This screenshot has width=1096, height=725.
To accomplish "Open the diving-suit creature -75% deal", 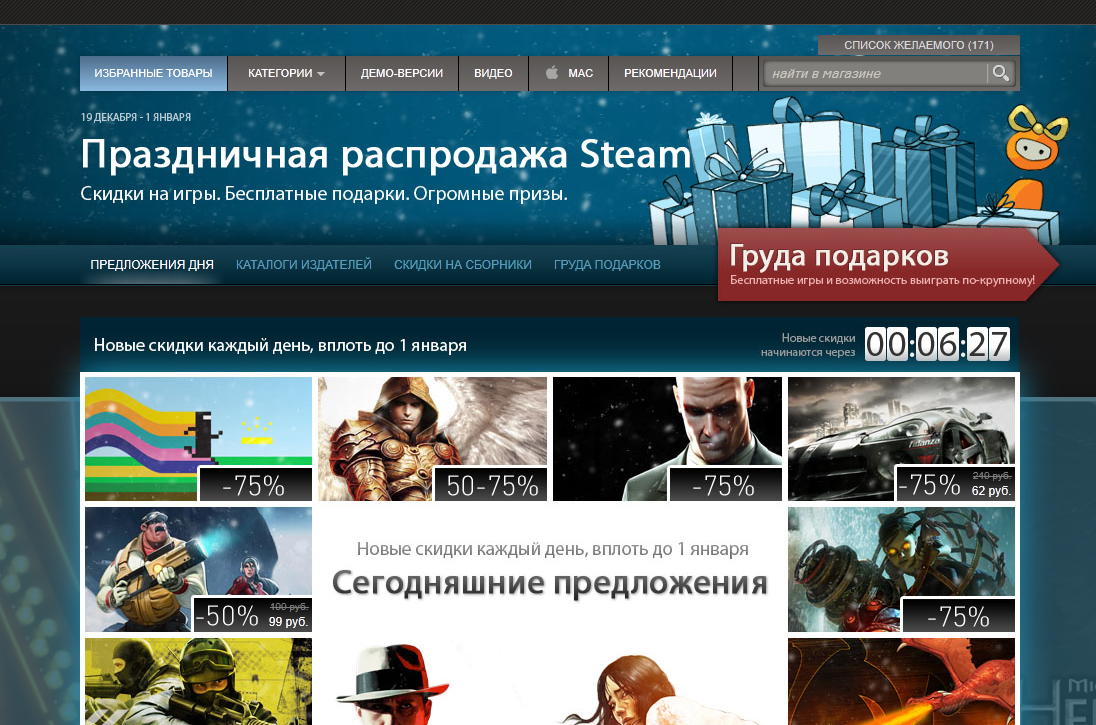I will click(902, 570).
